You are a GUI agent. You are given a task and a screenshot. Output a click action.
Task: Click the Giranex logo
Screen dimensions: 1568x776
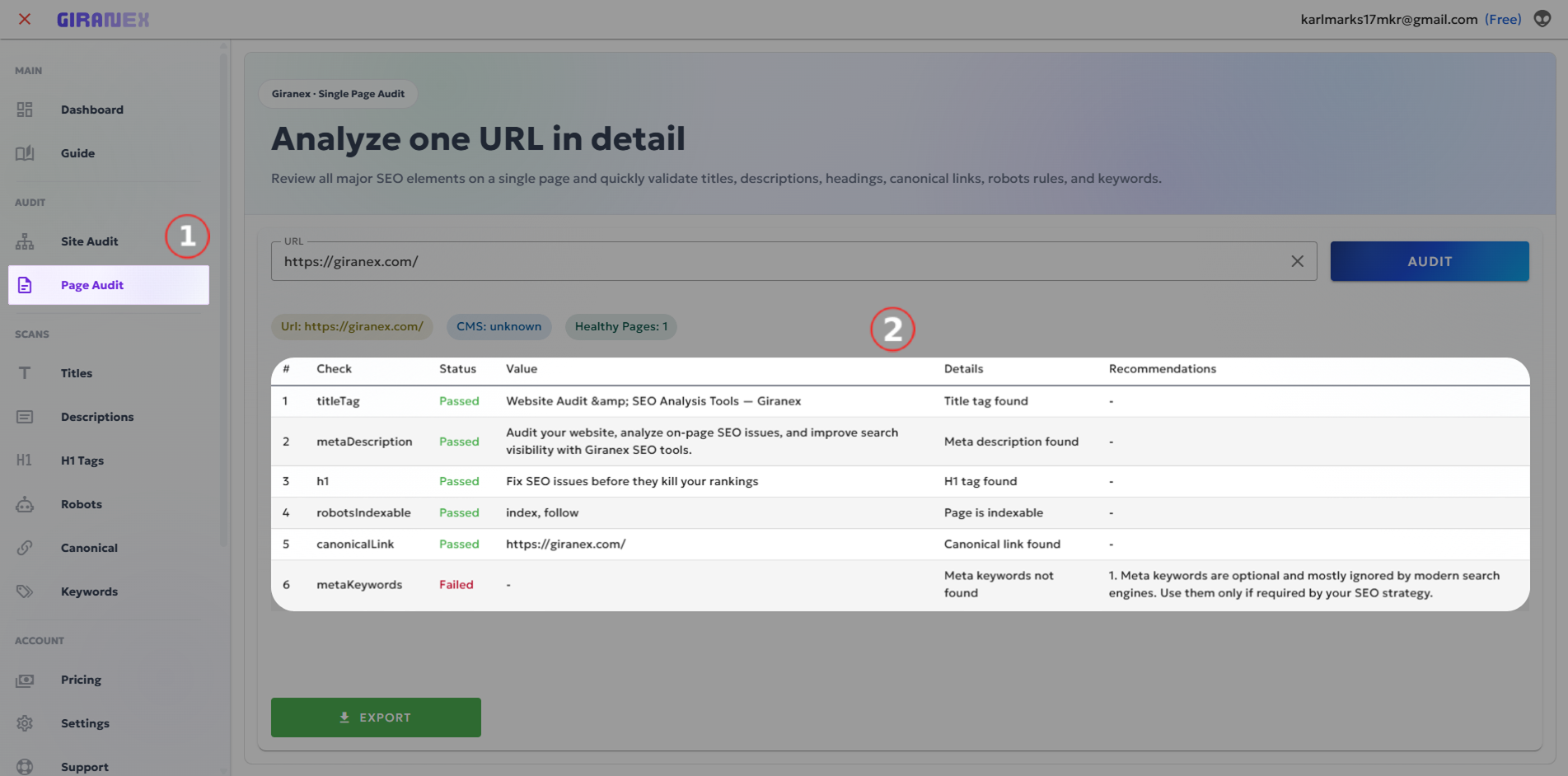pos(103,20)
